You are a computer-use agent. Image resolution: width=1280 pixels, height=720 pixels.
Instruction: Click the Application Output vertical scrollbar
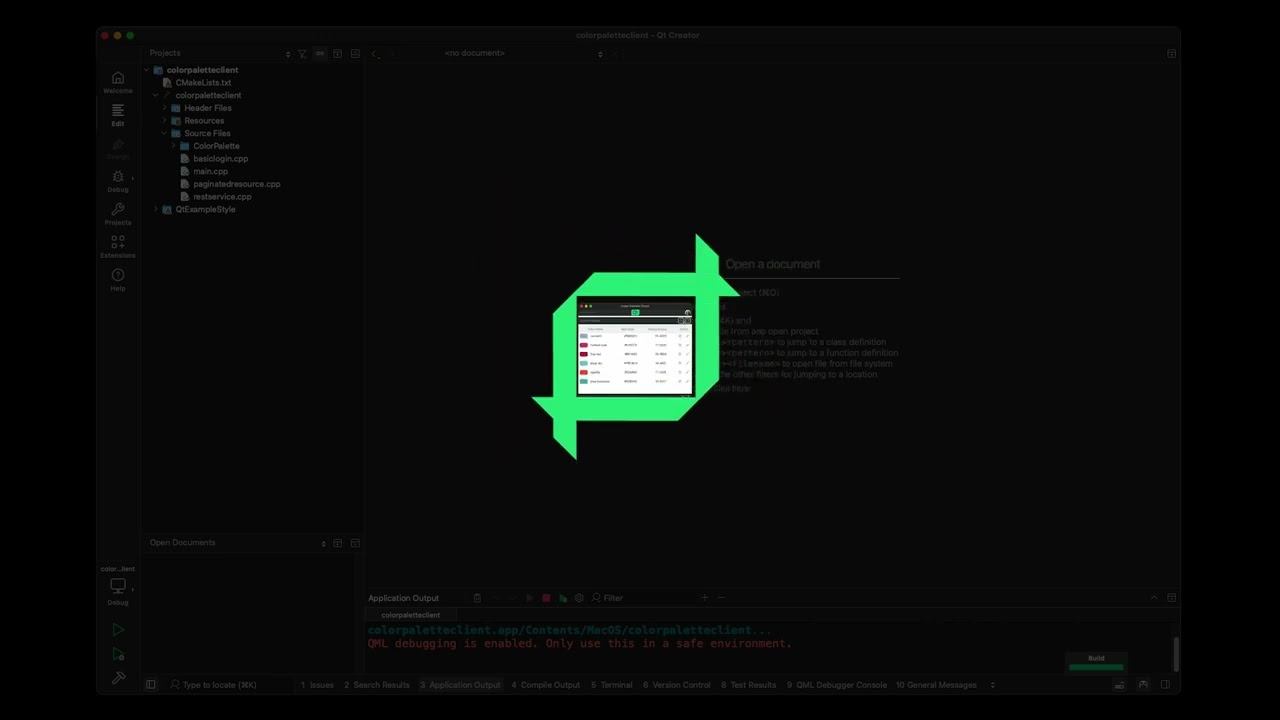(1176, 654)
